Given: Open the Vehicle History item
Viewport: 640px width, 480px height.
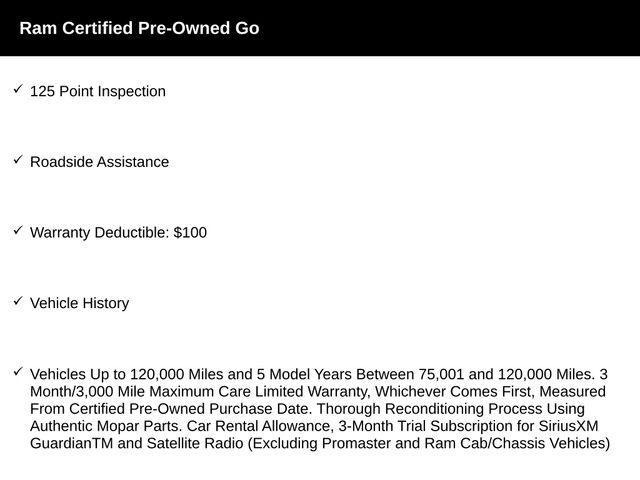Looking at the screenshot, I should 79,303.
